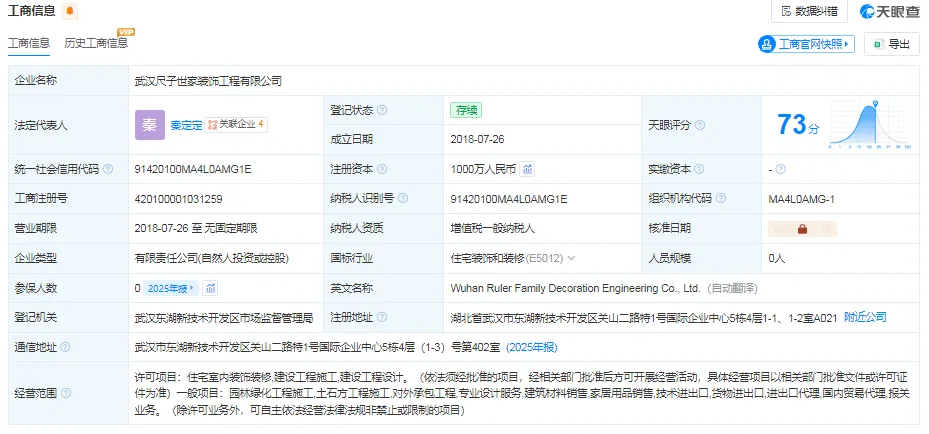This screenshot has height=434, width=929.
Task: Click the 天眼查 logo
Action: 889,11
